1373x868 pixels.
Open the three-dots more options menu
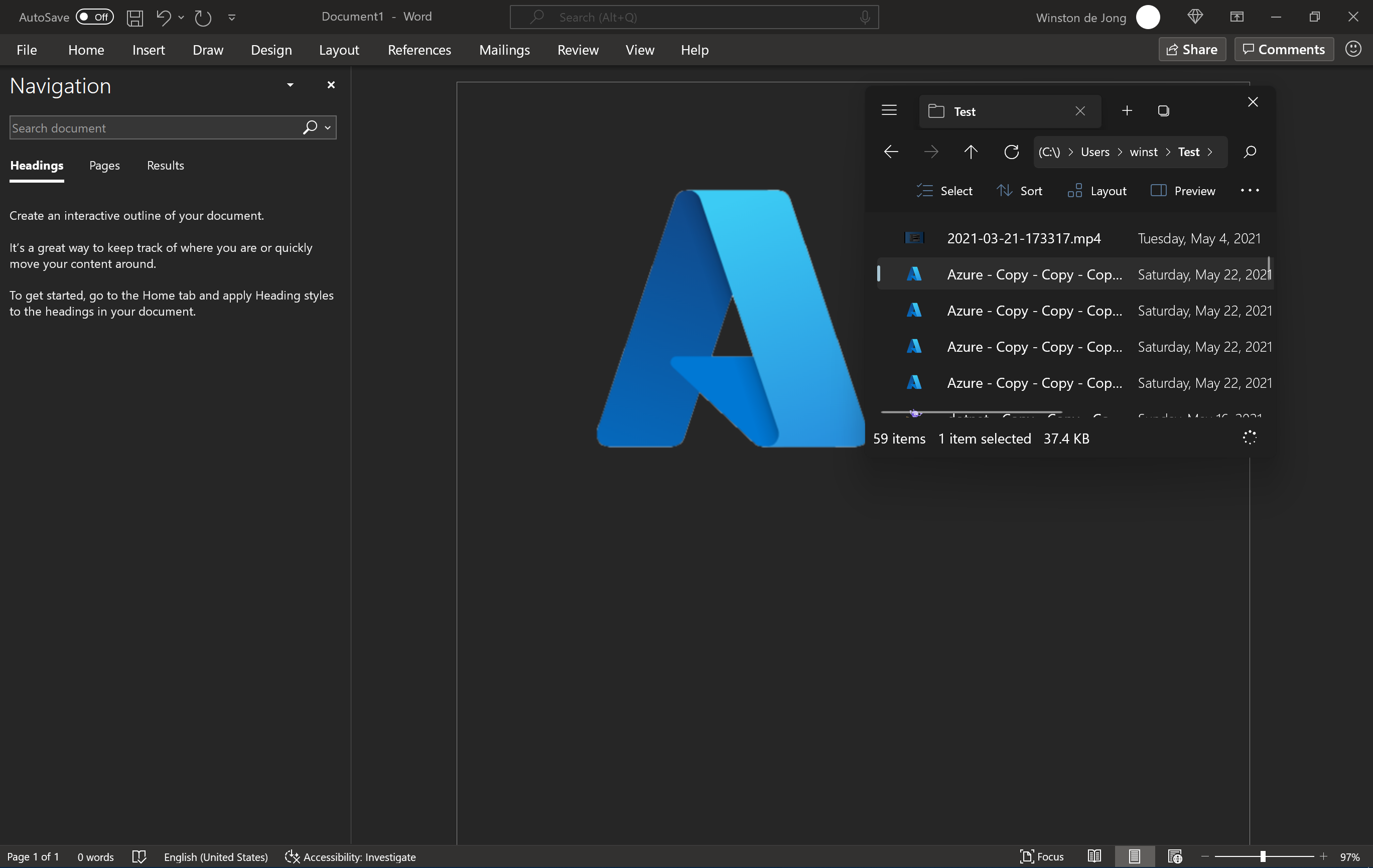pos(1249,190)
